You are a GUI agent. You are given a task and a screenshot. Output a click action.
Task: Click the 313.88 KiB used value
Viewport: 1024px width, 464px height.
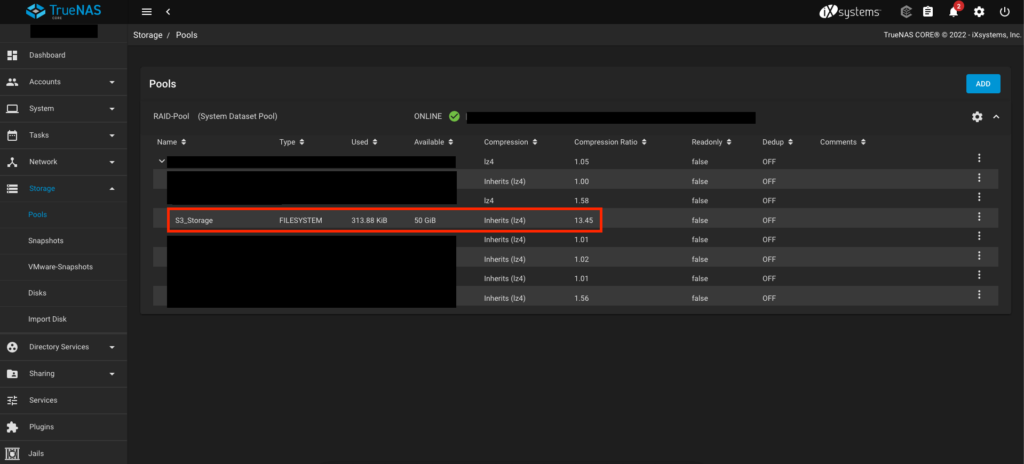(x=369, y=221)
